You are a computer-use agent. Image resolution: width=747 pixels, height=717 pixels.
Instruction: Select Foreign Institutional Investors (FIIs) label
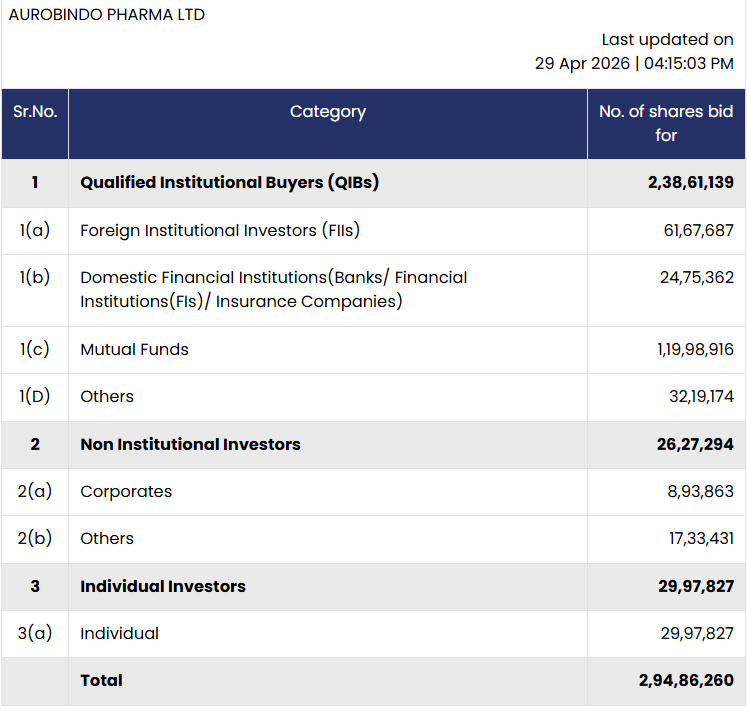point(220,231)
